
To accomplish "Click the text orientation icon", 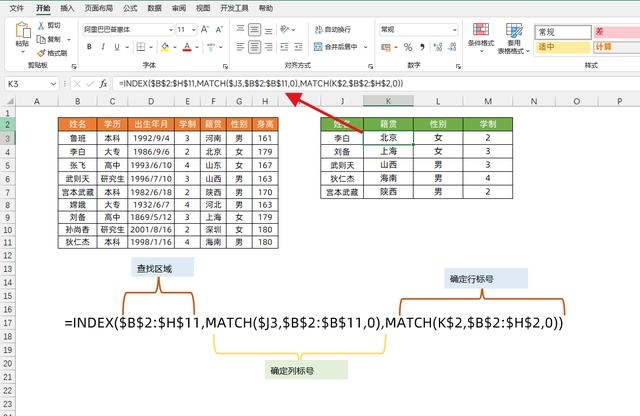I will click(284, 29).
